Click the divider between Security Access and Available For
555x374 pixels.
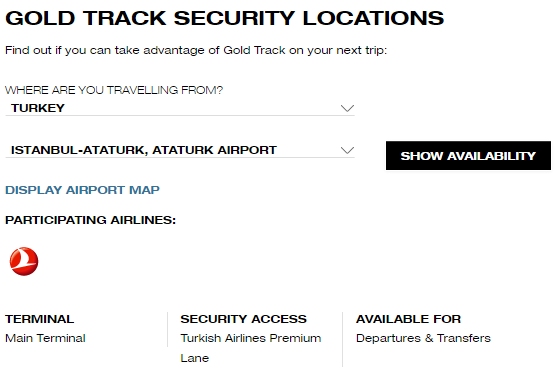[x=342, y=339]
